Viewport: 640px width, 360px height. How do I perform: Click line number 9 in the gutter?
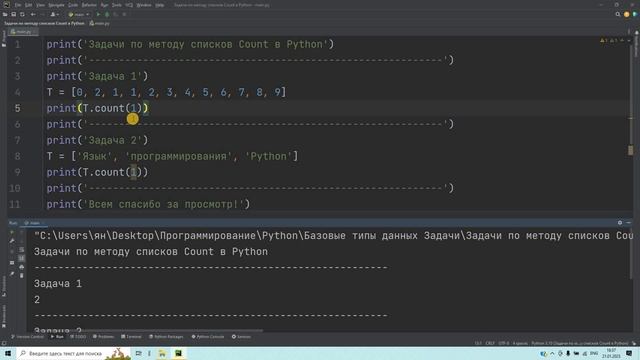17,172
